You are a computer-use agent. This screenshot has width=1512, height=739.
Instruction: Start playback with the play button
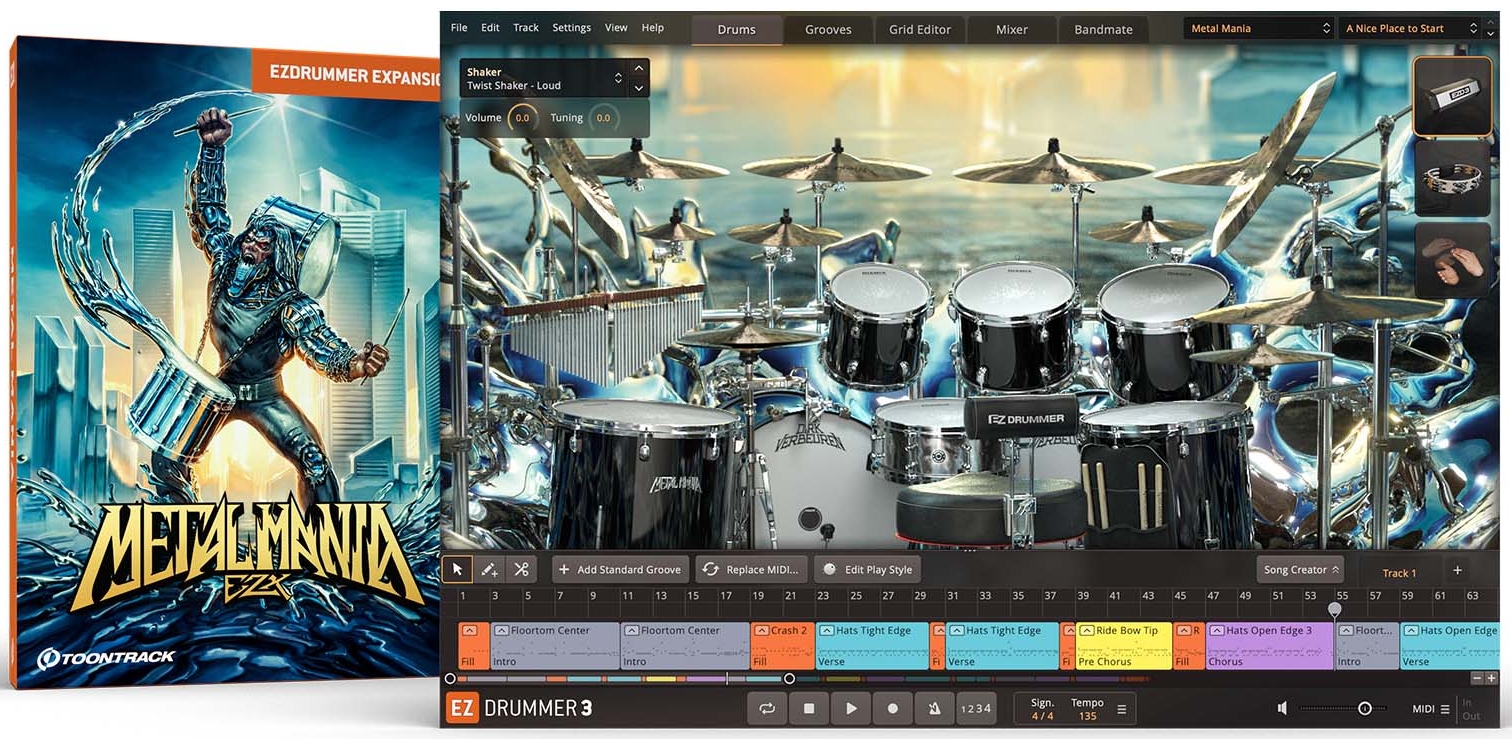coord(851,708)
